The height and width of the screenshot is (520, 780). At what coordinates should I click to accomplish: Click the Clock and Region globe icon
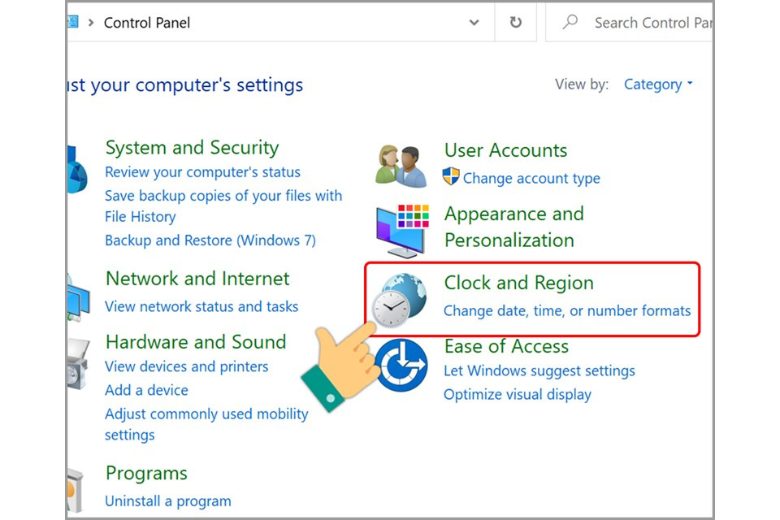click(x=399, y=300)
